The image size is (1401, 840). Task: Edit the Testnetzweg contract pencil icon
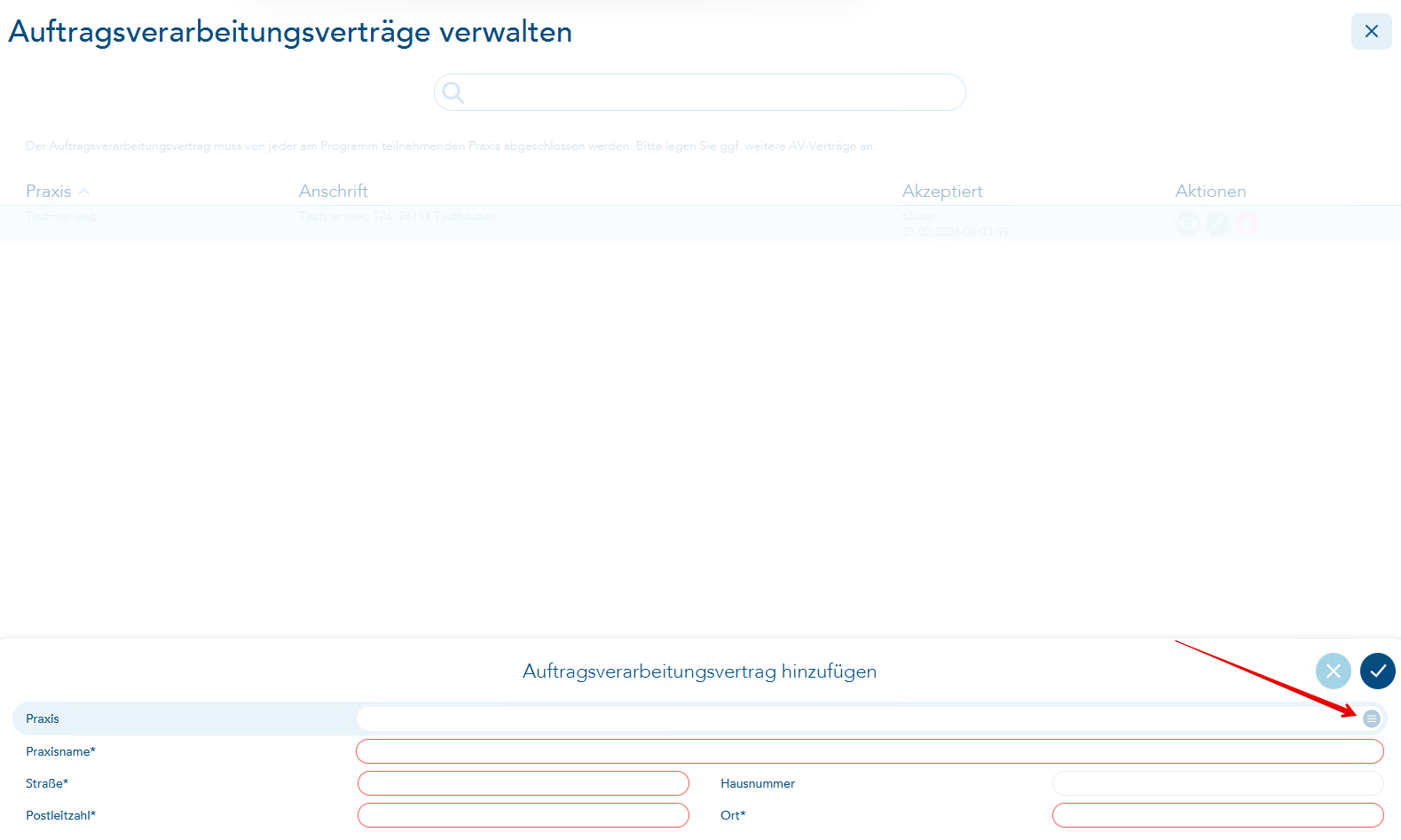click(1217, 223)
